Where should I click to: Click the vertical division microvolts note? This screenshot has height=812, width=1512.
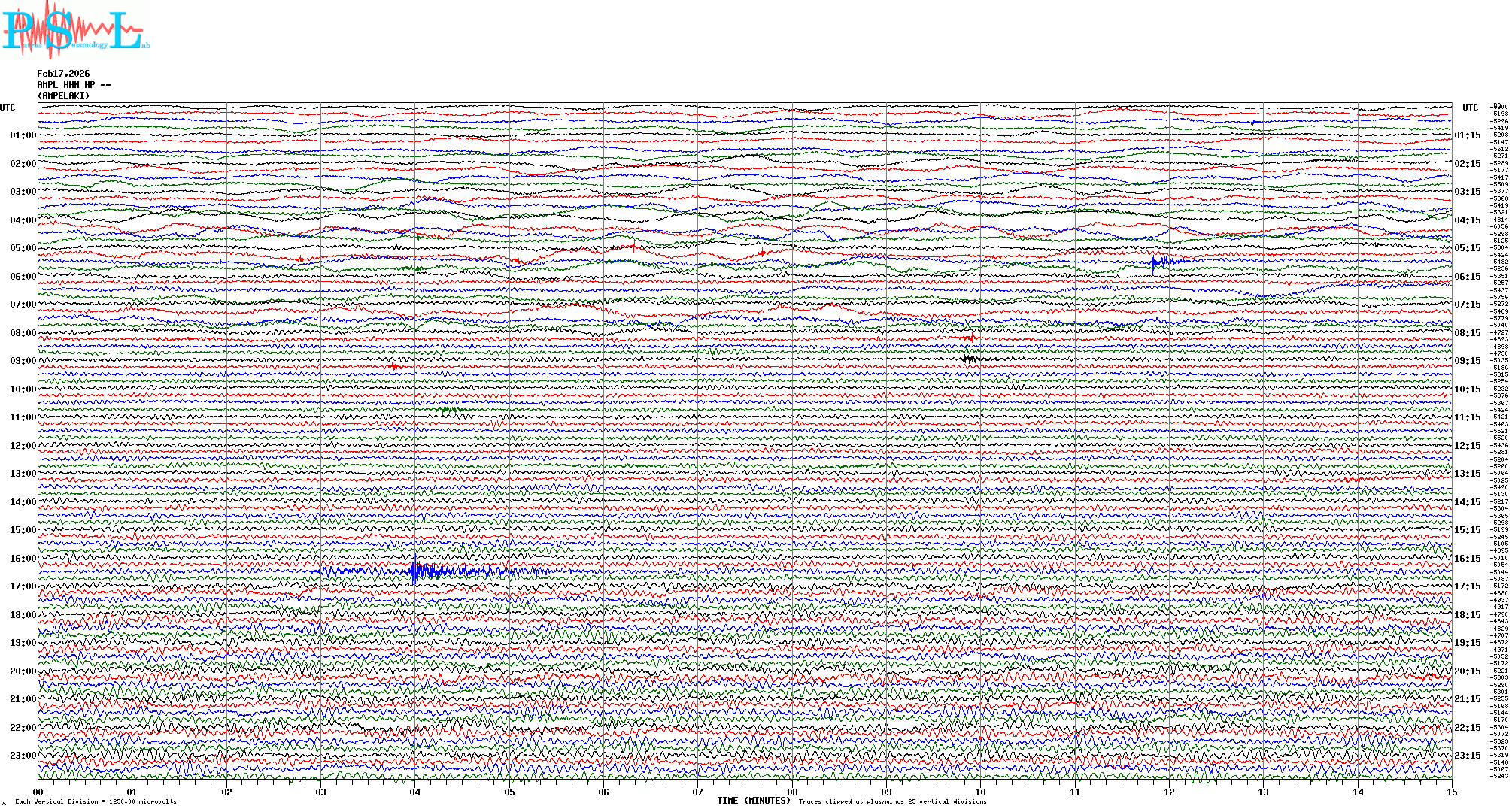(96, 801)
